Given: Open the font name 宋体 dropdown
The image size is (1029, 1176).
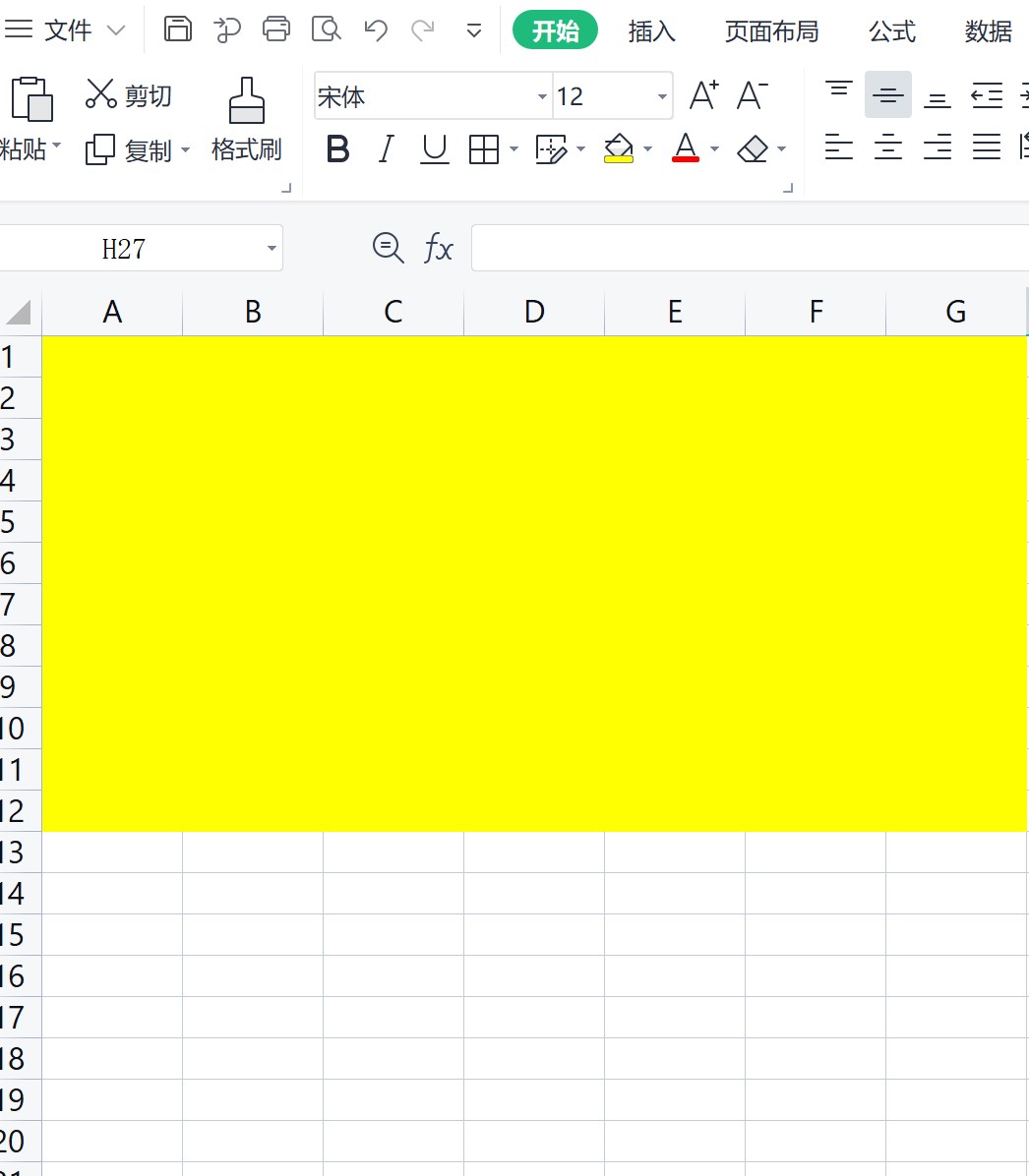Looking at the screenshot, I should [x=542, y=96].
